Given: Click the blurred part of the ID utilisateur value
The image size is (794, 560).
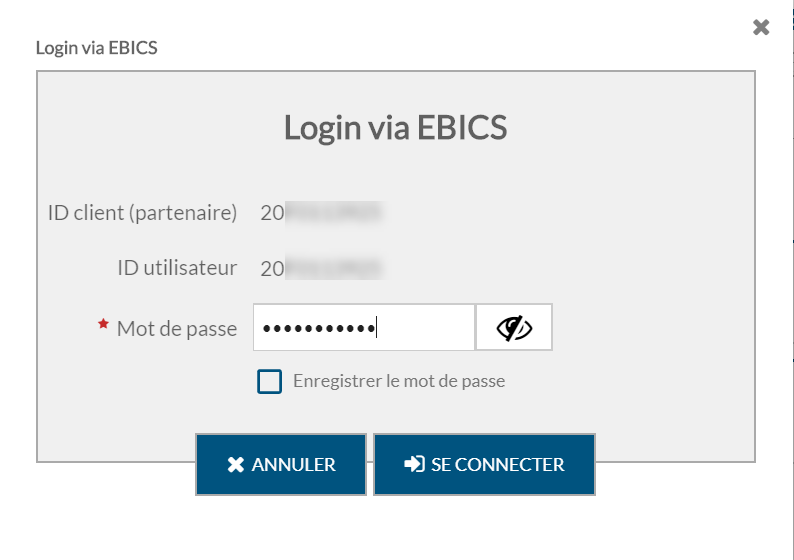Looking at the screenshot, I should tap(334, 268).
